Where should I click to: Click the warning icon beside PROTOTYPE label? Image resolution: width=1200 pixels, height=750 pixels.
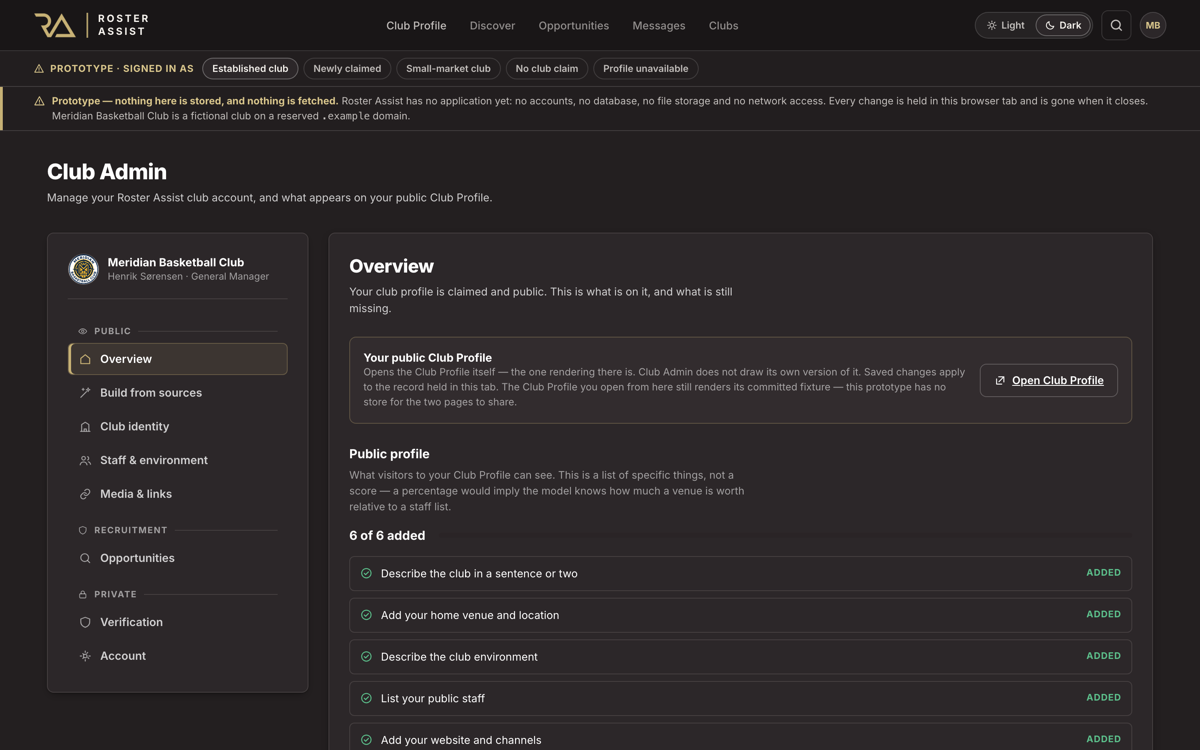39,69
